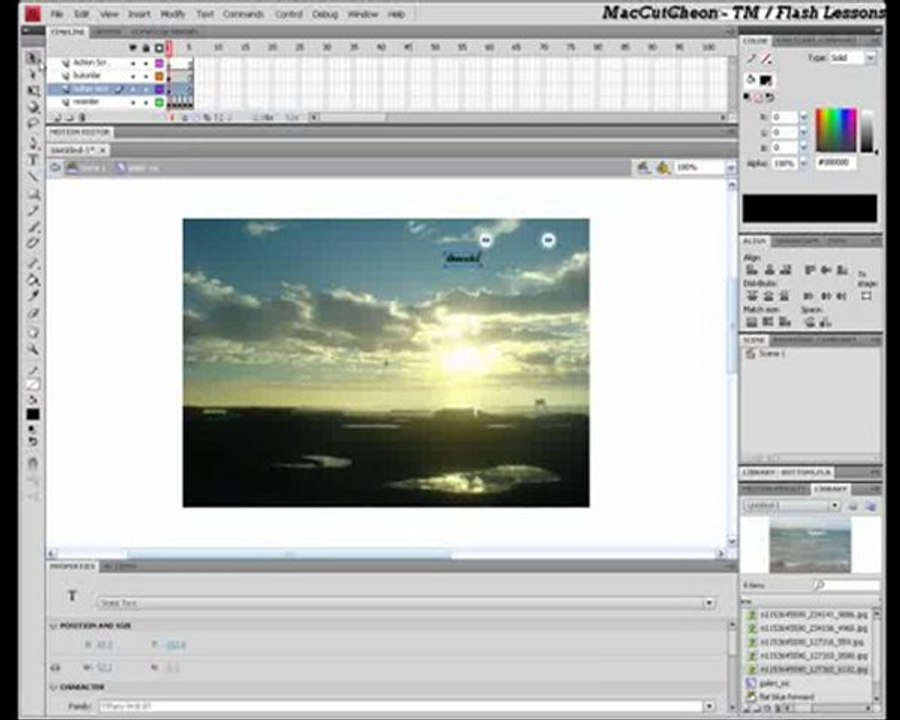Collapse Position and Size section
The height and width of the screenshot is (720, 900).
(x=53, y=626)
